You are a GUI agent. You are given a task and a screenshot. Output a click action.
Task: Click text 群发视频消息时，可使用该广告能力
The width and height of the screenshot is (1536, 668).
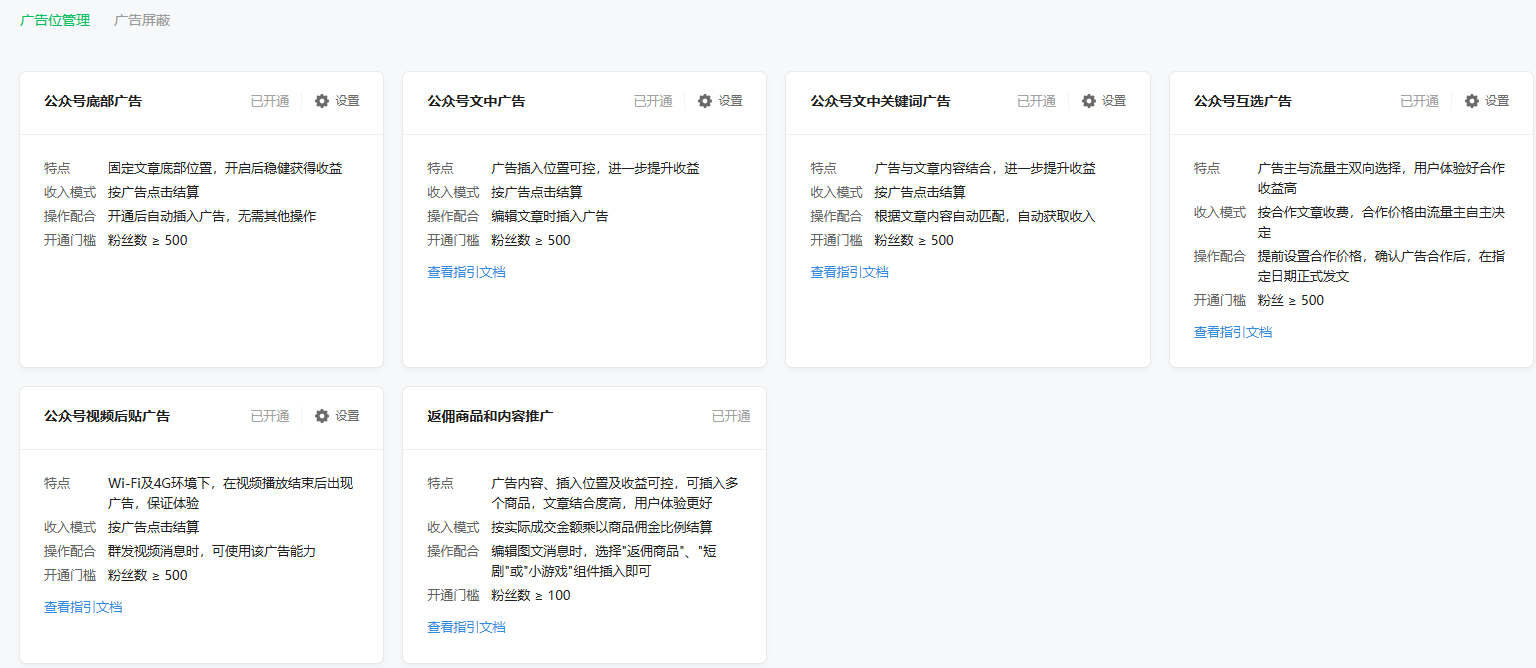pos(212,551)
